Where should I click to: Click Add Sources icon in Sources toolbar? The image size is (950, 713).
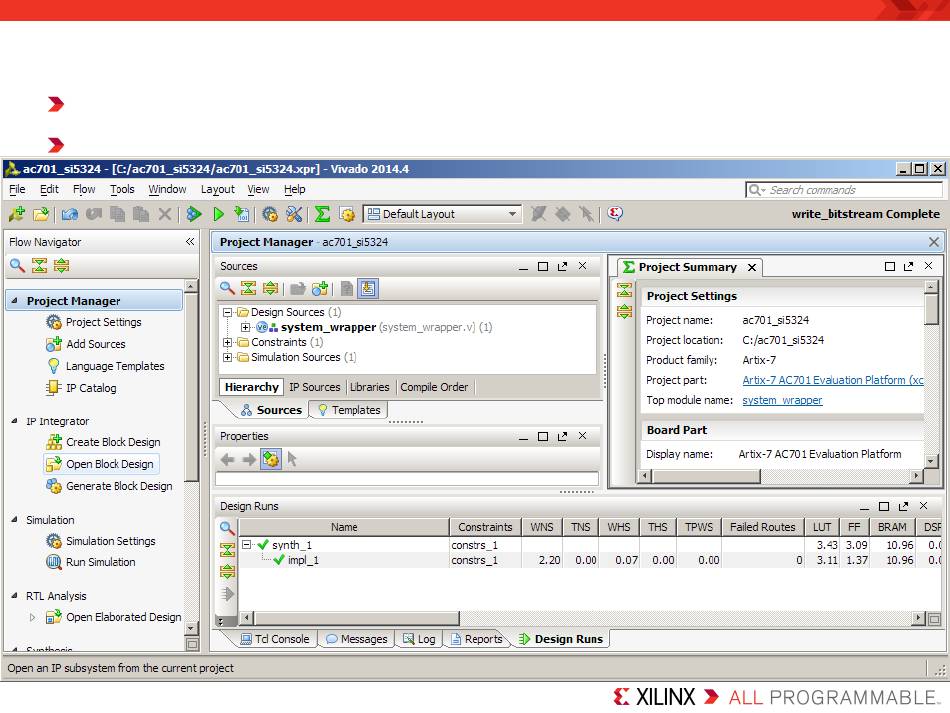point(320,288)
